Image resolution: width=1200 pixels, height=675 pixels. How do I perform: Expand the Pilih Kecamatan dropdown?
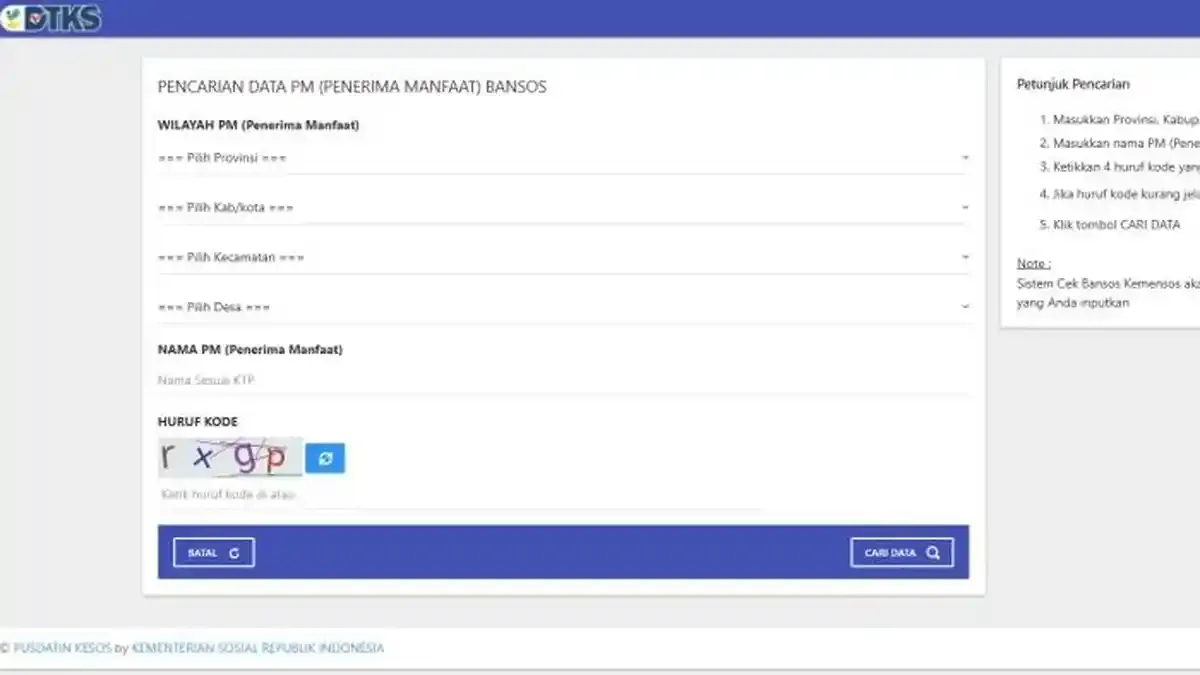click(560, 256)
